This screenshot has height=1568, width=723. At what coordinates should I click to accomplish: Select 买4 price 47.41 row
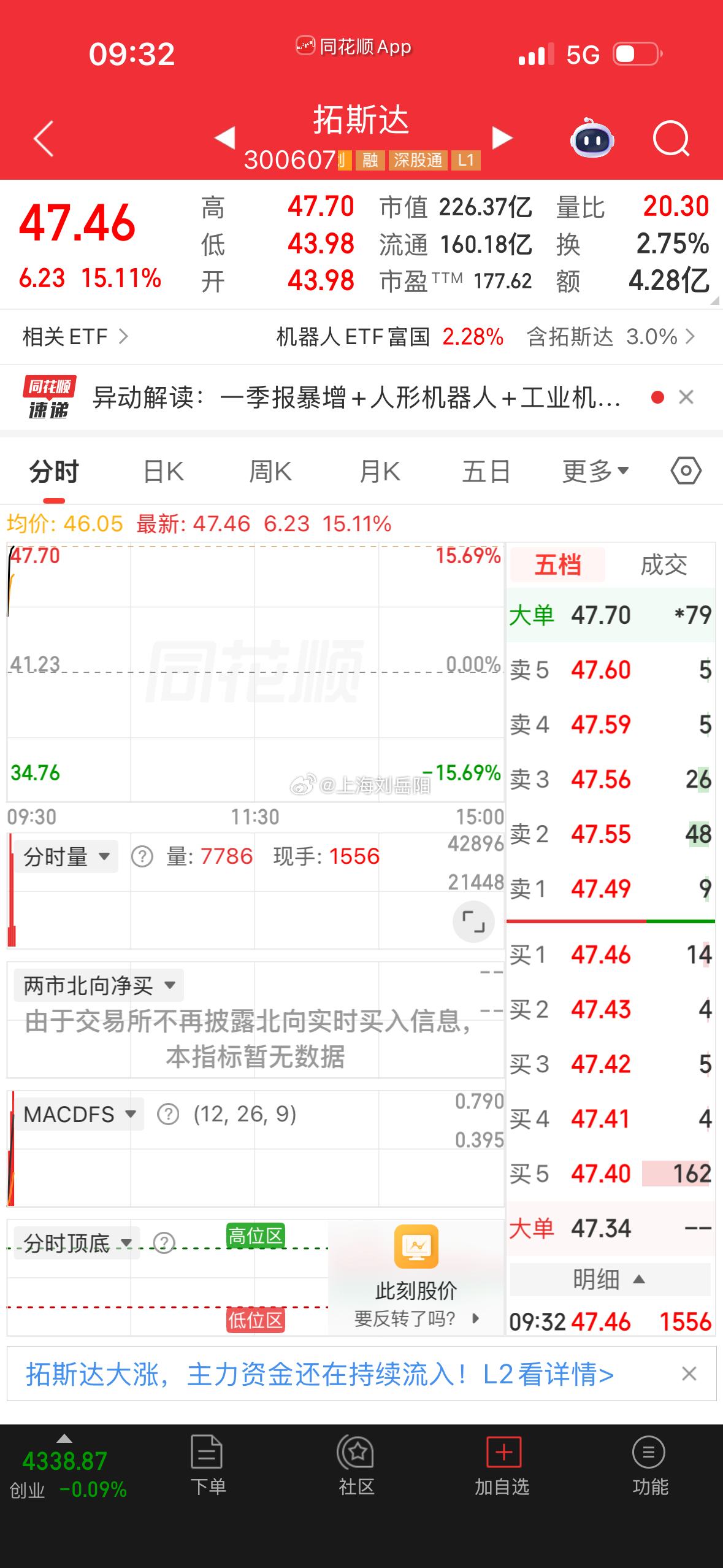click(610, 1118)
